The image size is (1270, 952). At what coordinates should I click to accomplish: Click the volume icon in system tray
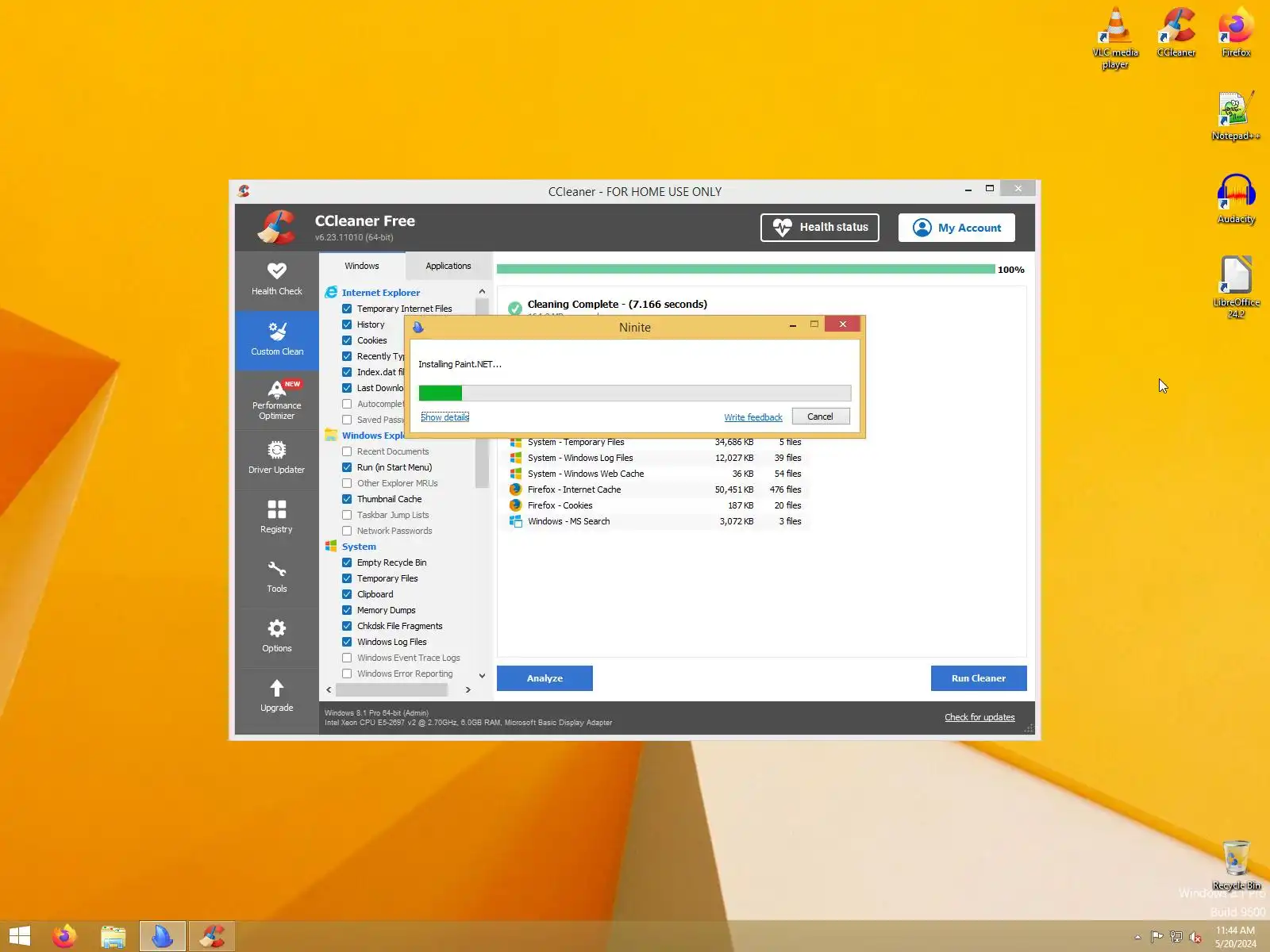[x=1195, y=937]
